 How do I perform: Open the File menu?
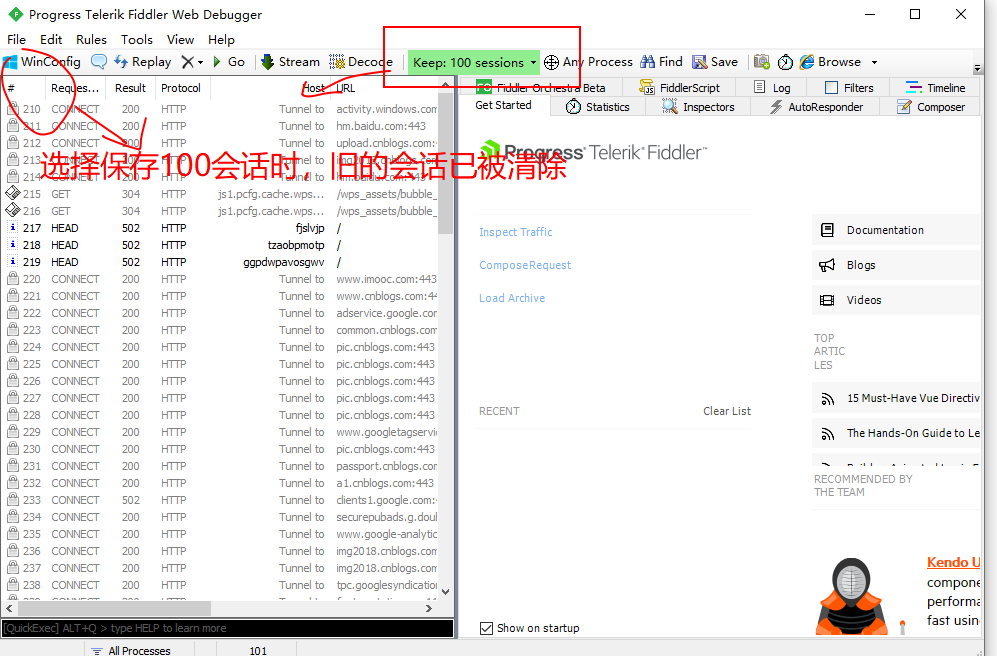click(x=17, y=39)
